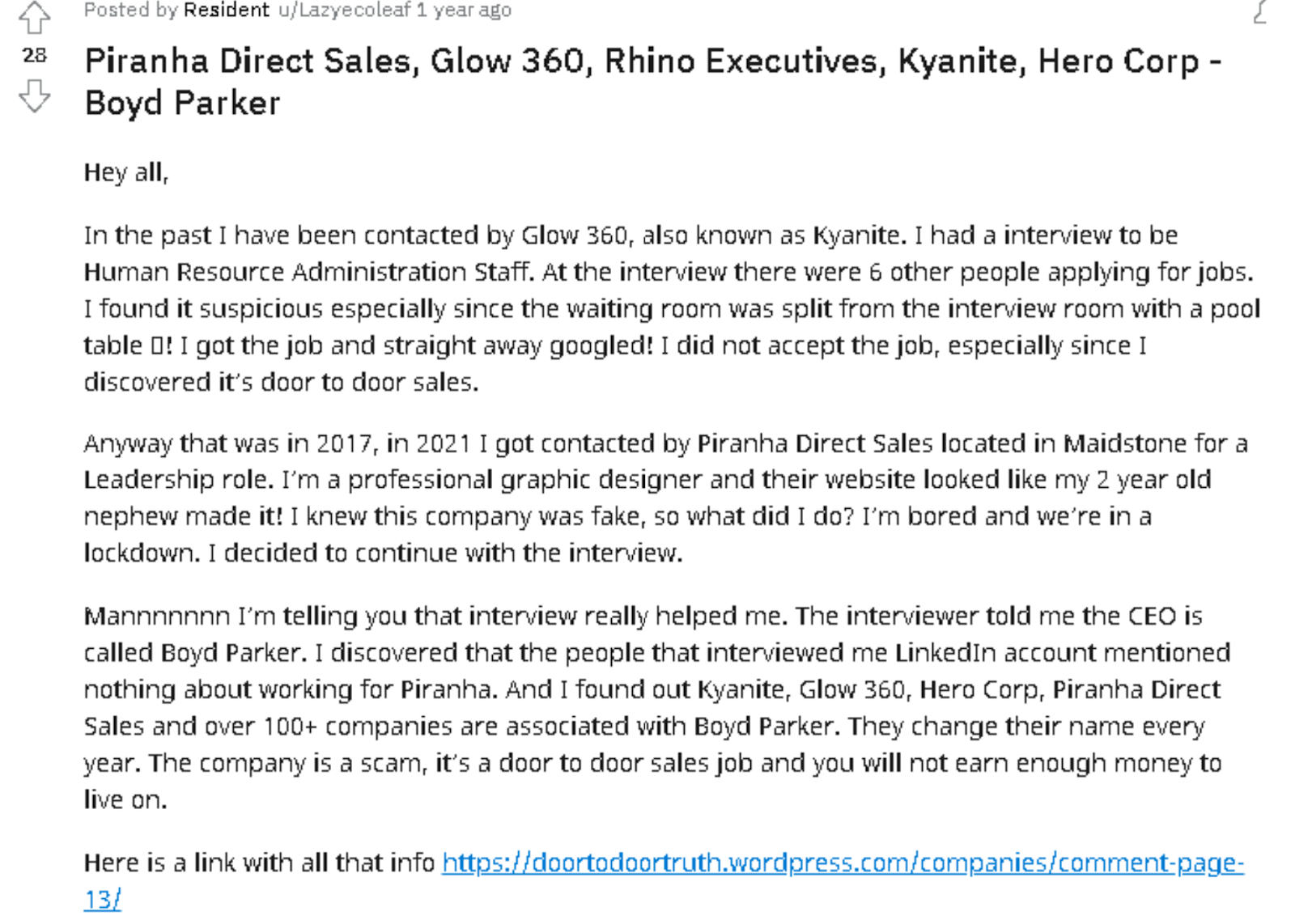The image size is (1295, 924).
Task: Open the doortodoortruth.wordpress.com link
Action: [842, 863]
